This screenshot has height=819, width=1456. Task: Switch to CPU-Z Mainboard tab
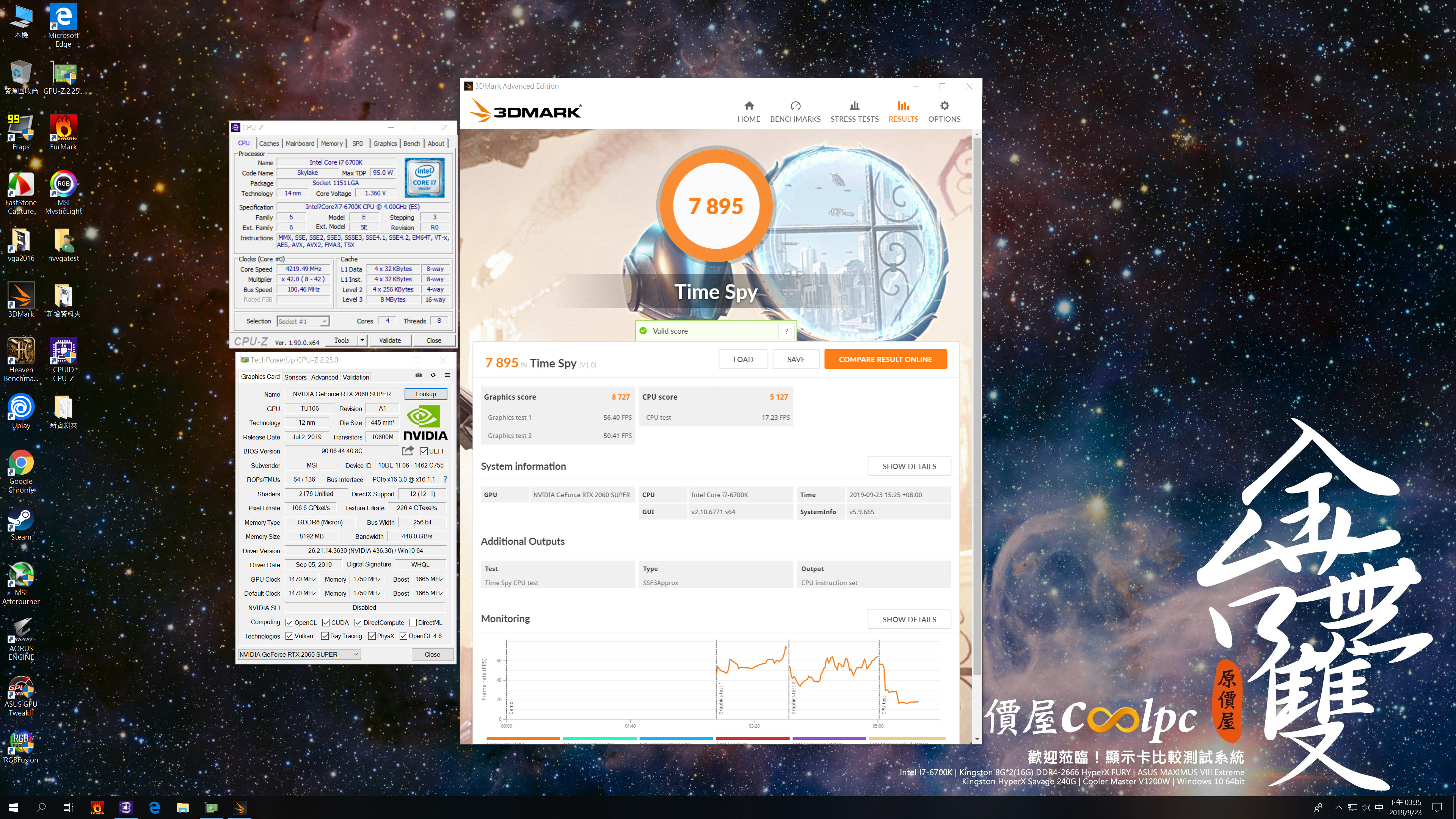pyautogui.click(x=300, y=144)
